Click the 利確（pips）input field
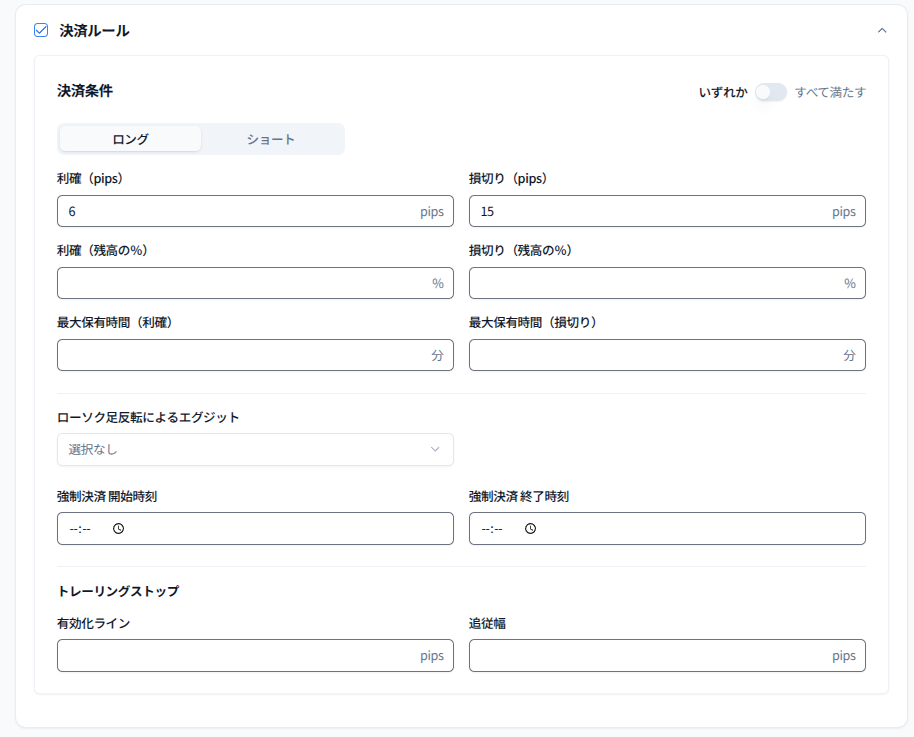This screenshot has height=737, width=914. [235, 211]
